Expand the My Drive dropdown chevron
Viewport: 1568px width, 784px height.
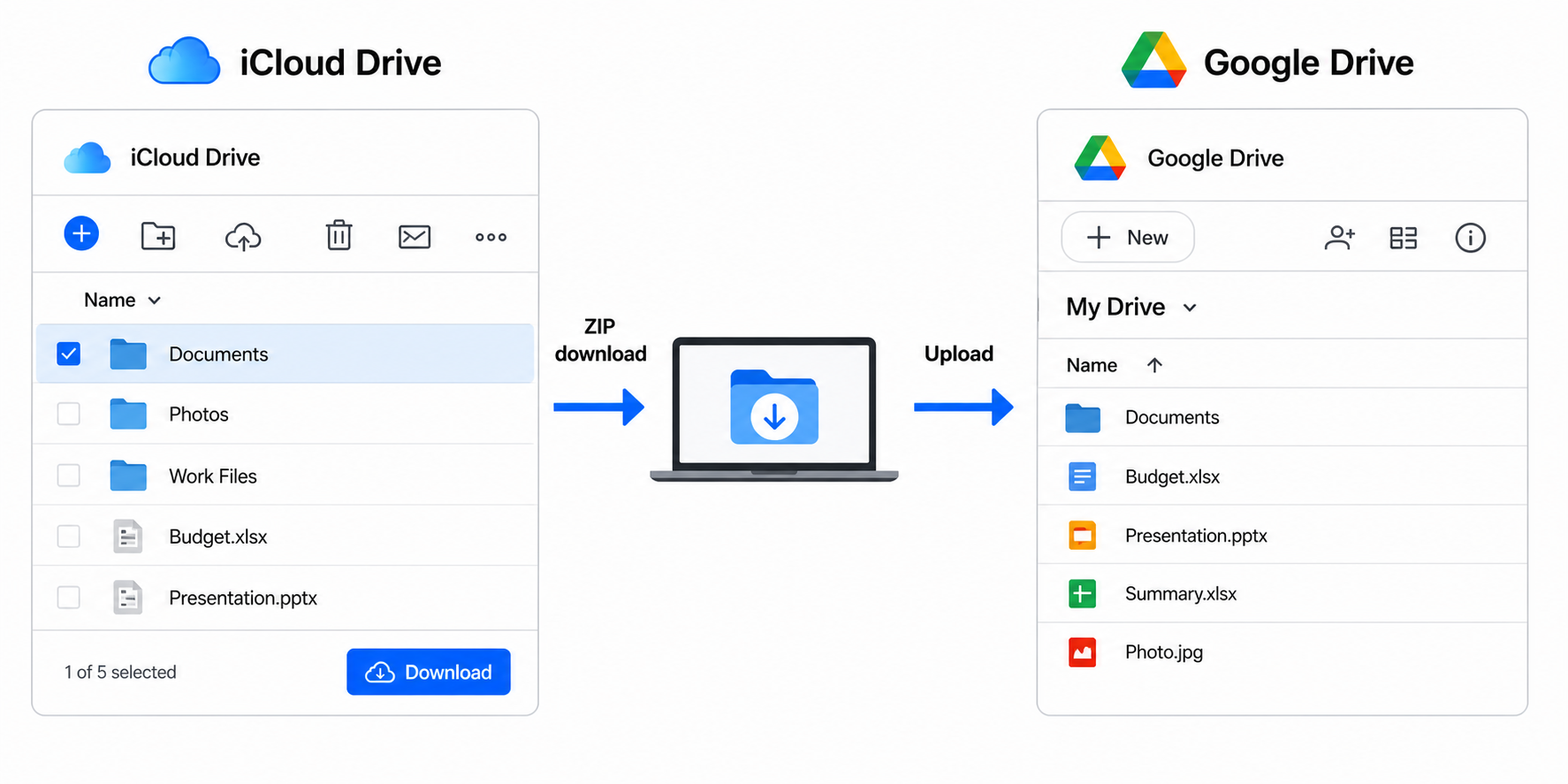[x=1190, y=308]
